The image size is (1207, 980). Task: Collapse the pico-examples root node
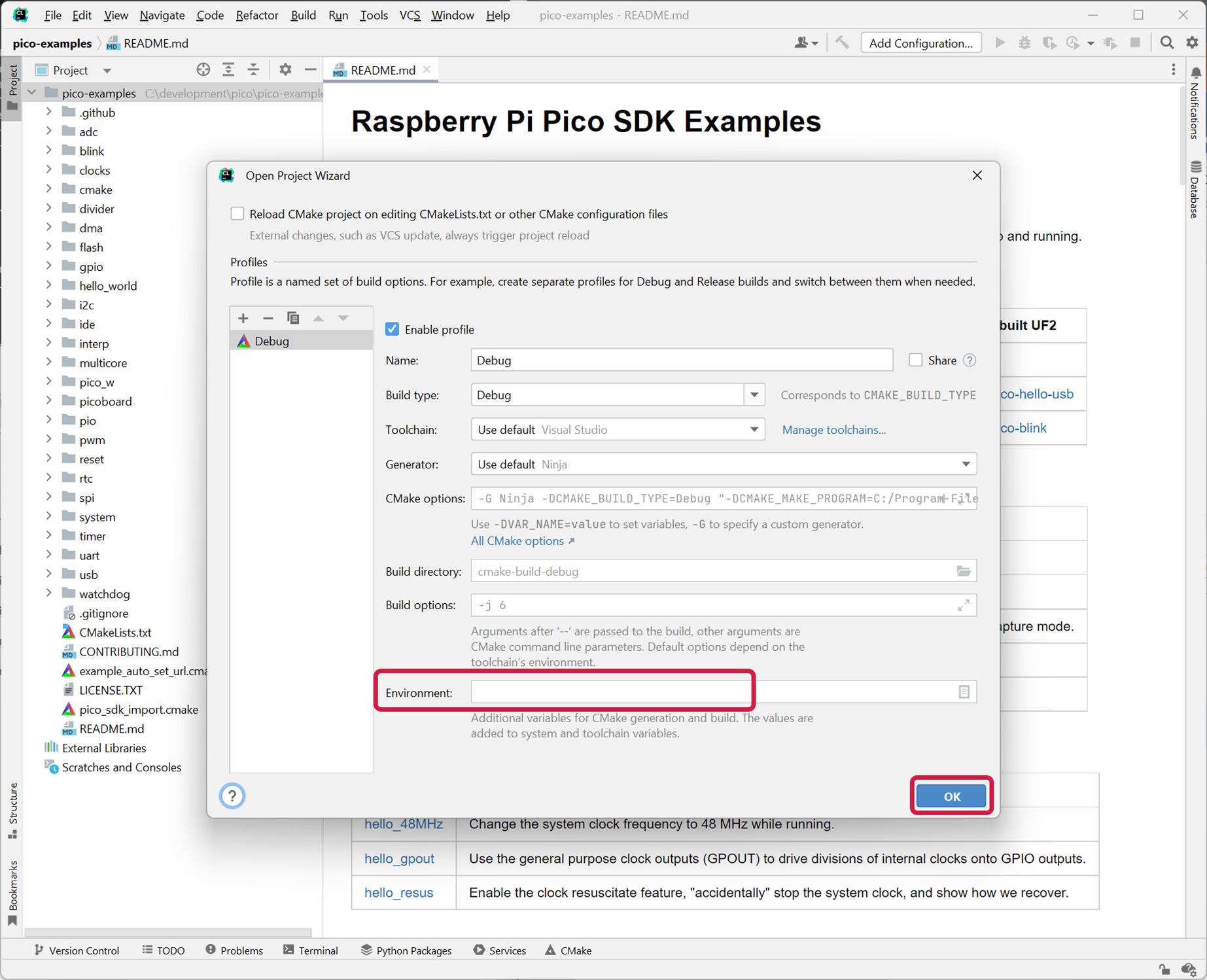pos(32,93)
